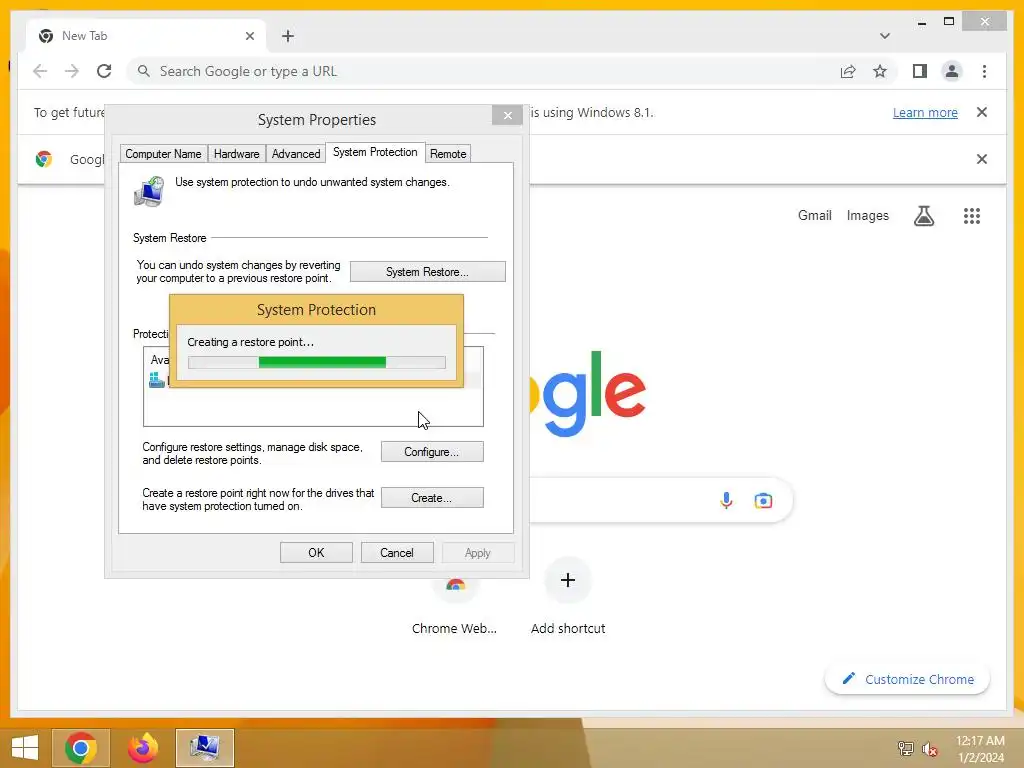Open Google Images link
Image resolution: width=1024 pixels, height=768 pixels.
867,216
